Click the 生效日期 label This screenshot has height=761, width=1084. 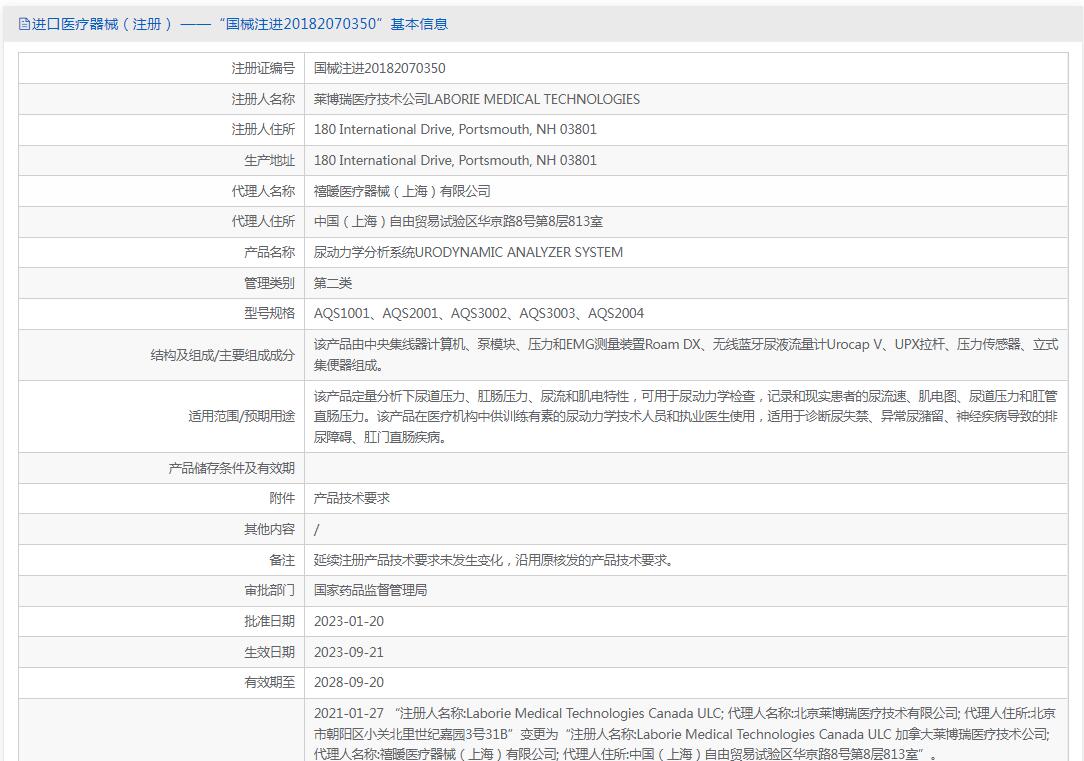point(269,652)
